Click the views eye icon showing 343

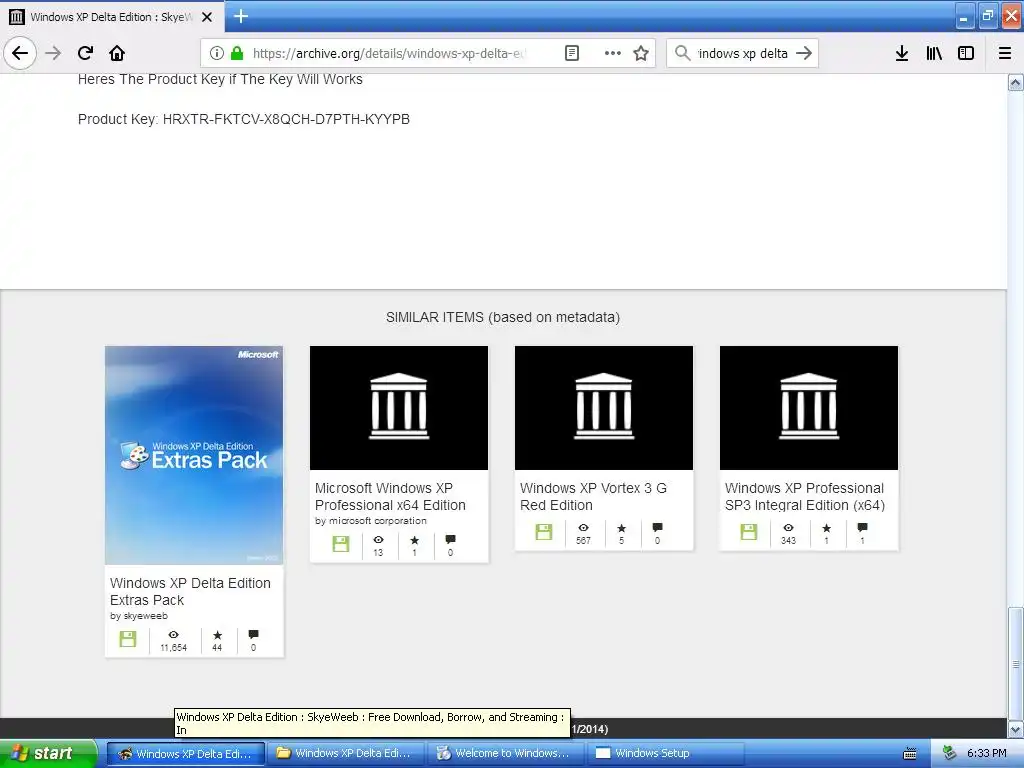(788, 528)
